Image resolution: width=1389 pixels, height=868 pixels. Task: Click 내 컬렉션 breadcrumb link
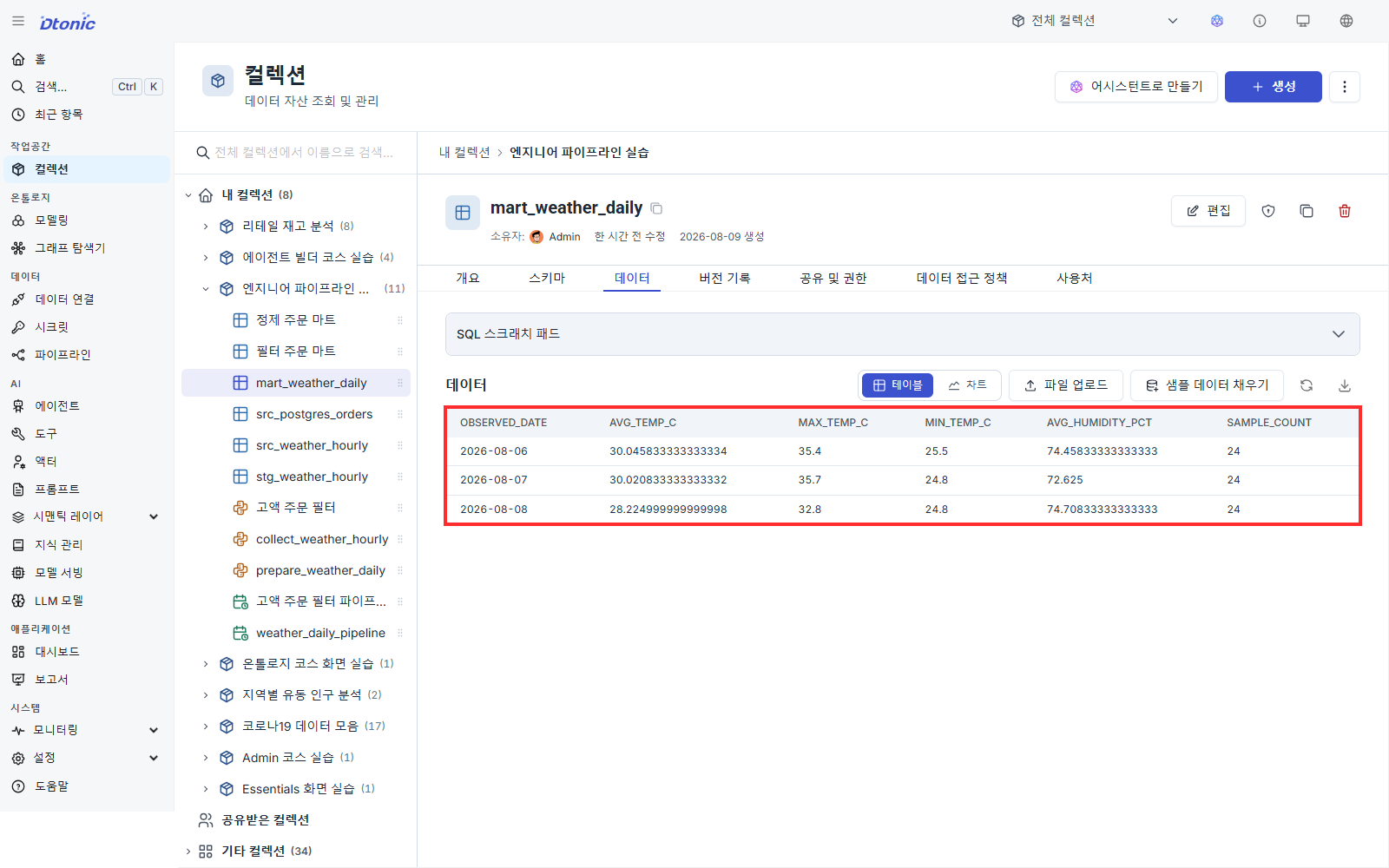point(464,153)
